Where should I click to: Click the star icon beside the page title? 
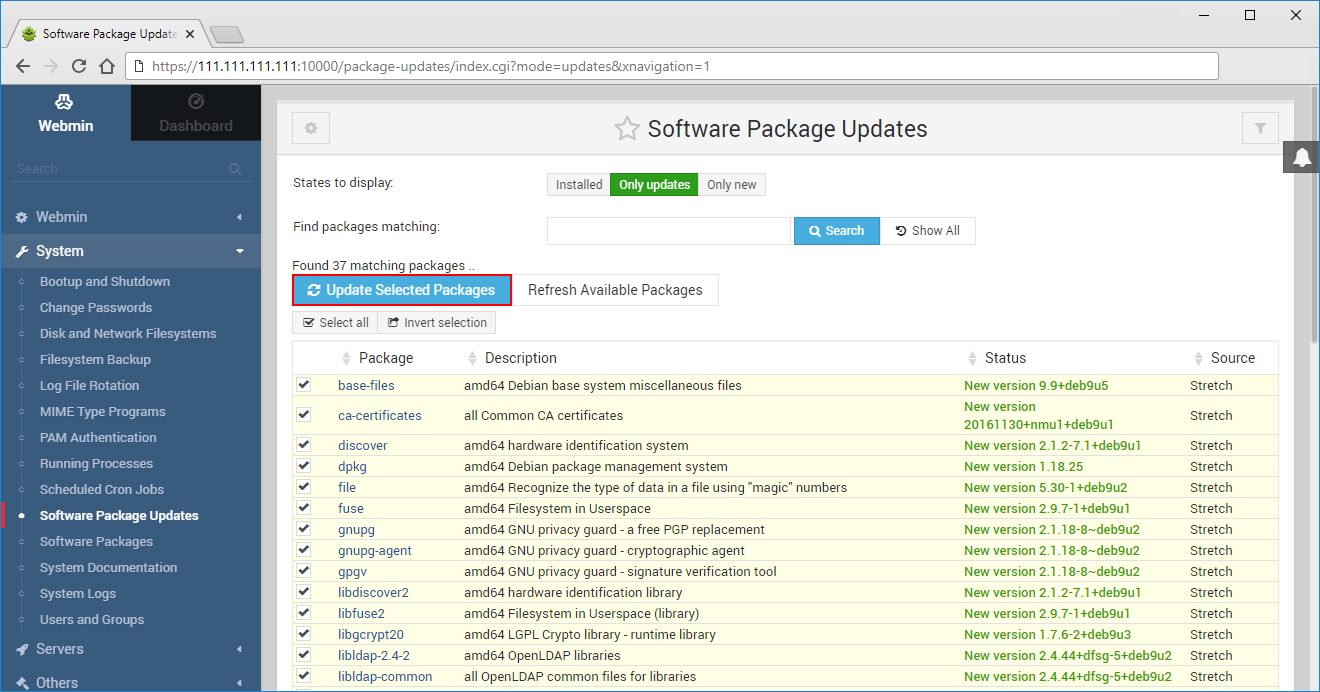pos(627,128)
